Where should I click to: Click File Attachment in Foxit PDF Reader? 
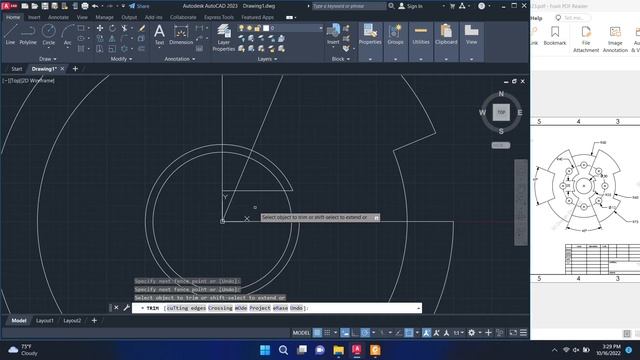coord(586,39)
